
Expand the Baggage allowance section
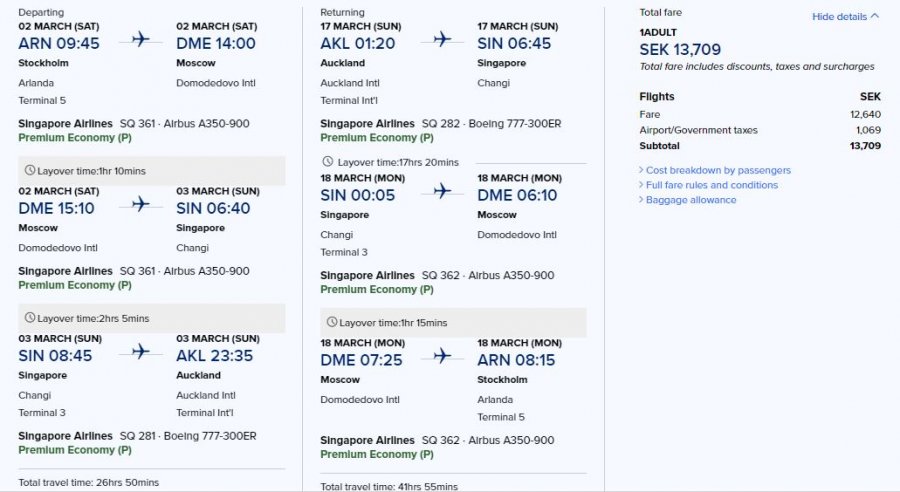coord(691,200)
